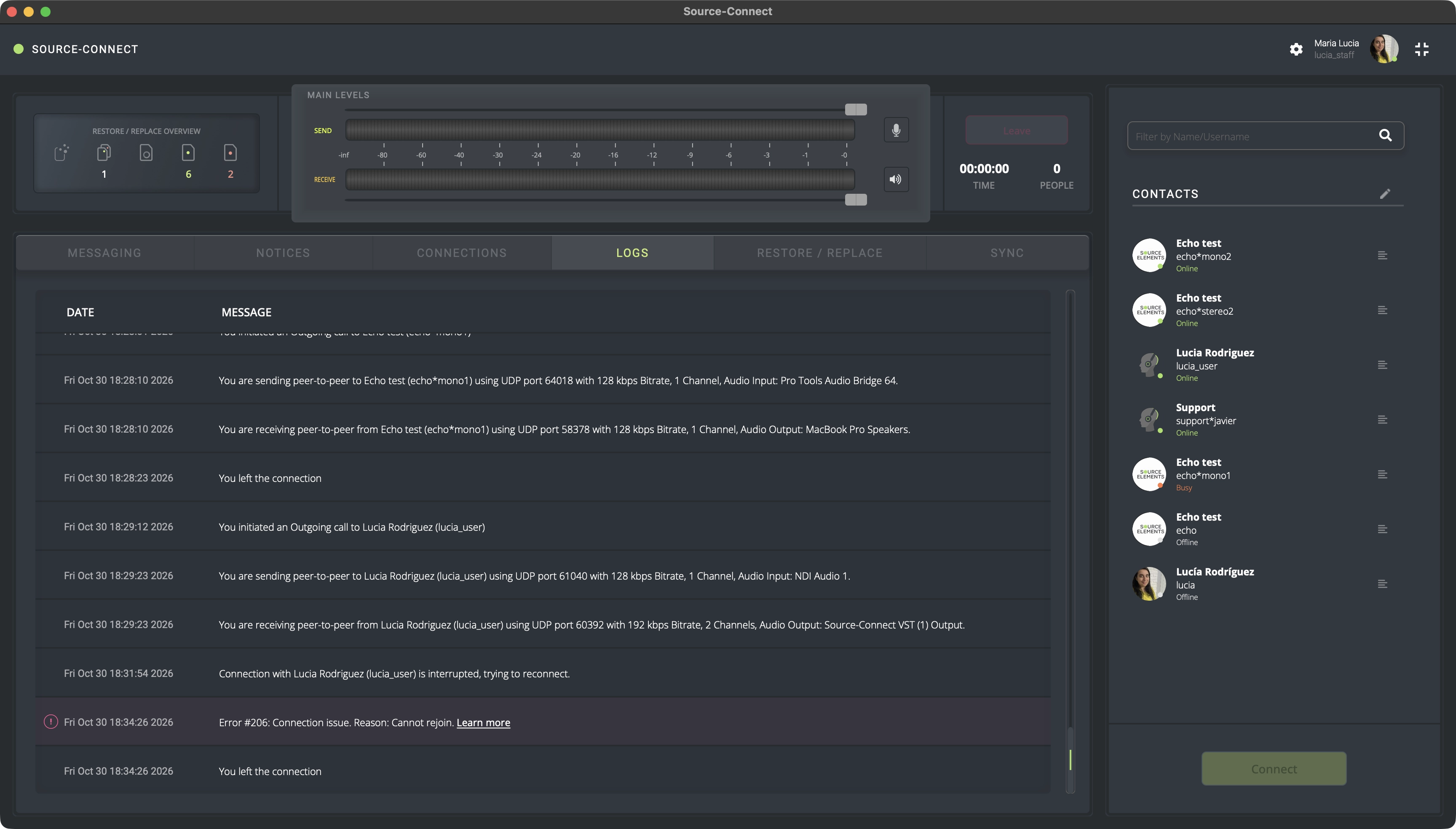Switch to the Messaging tab
The width and height of the screenshot is (1456, 829).
(x=105, y=253)
